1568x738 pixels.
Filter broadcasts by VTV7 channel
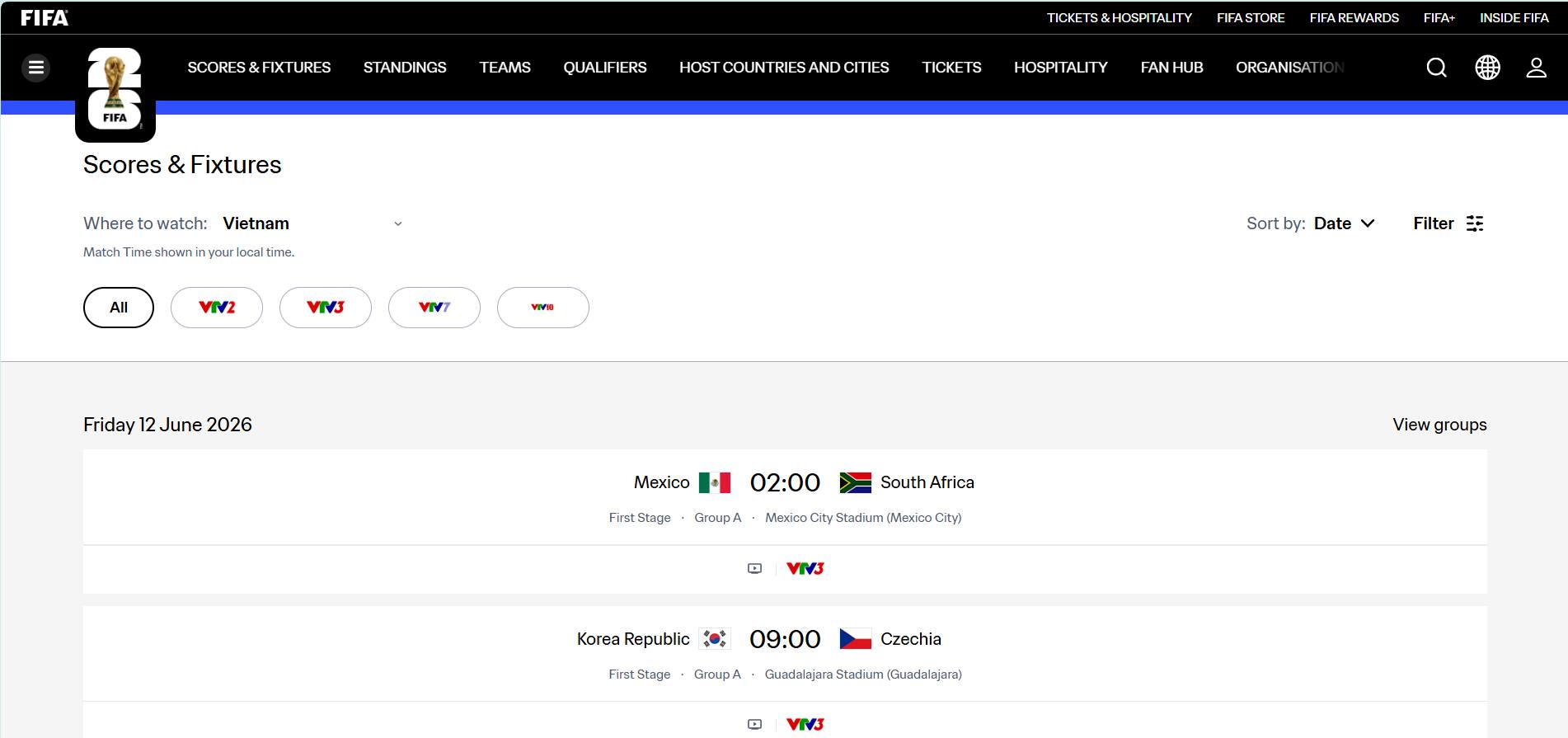click(x=434, y=308)
